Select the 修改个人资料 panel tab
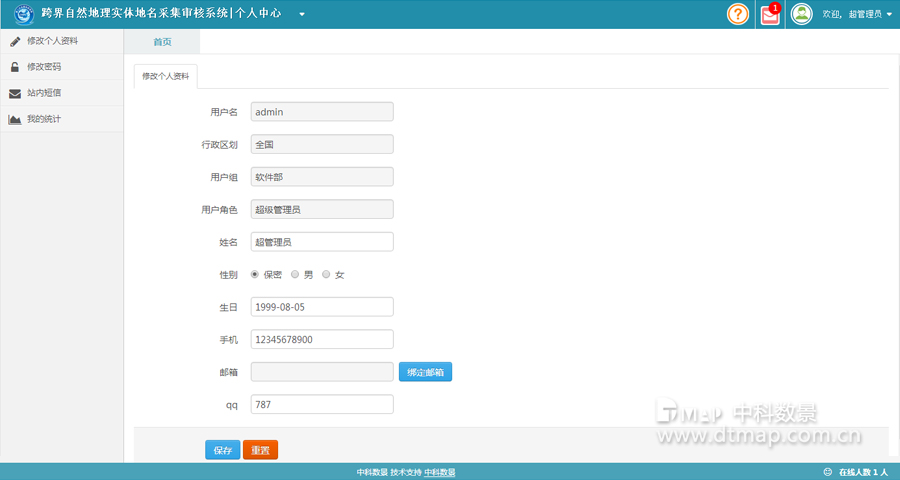 click(166, 76)
